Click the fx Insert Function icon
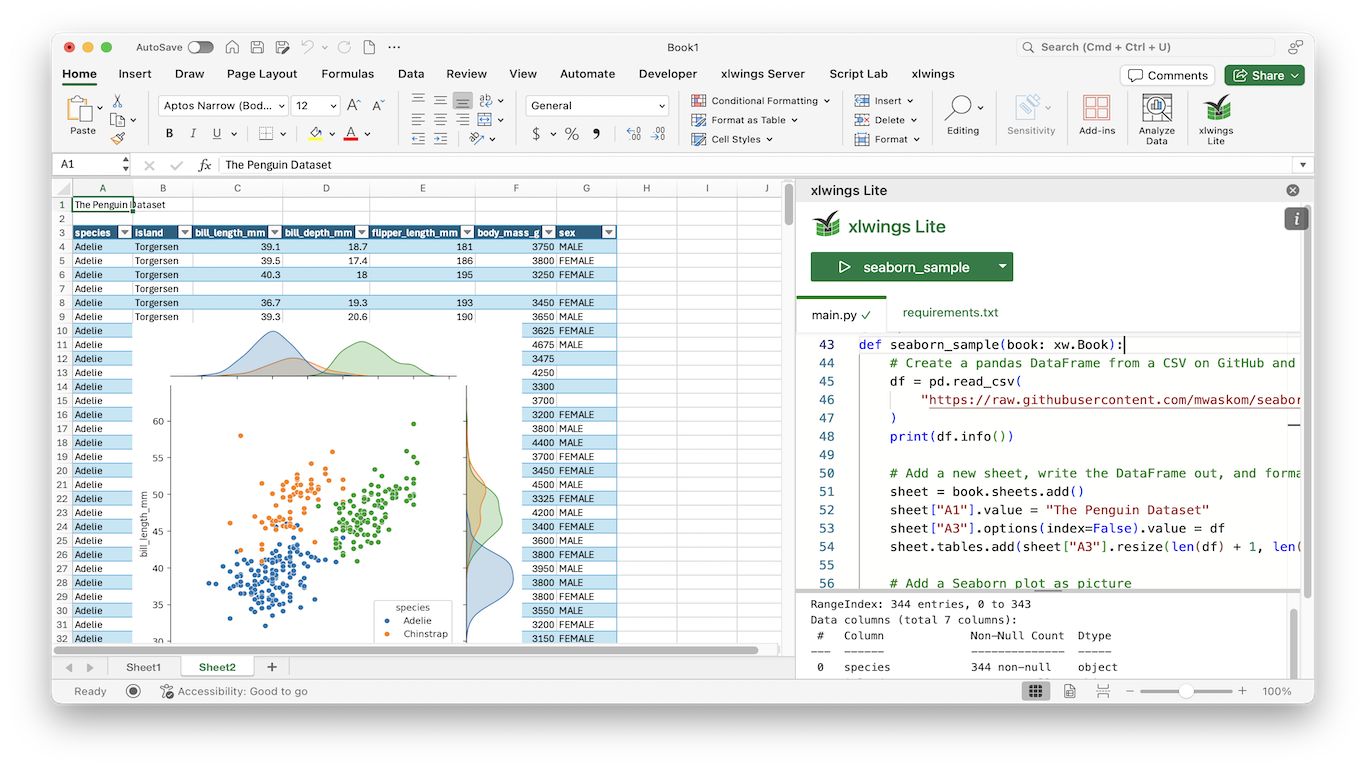Screen dimensions: 1366x768 coord(205,165)
